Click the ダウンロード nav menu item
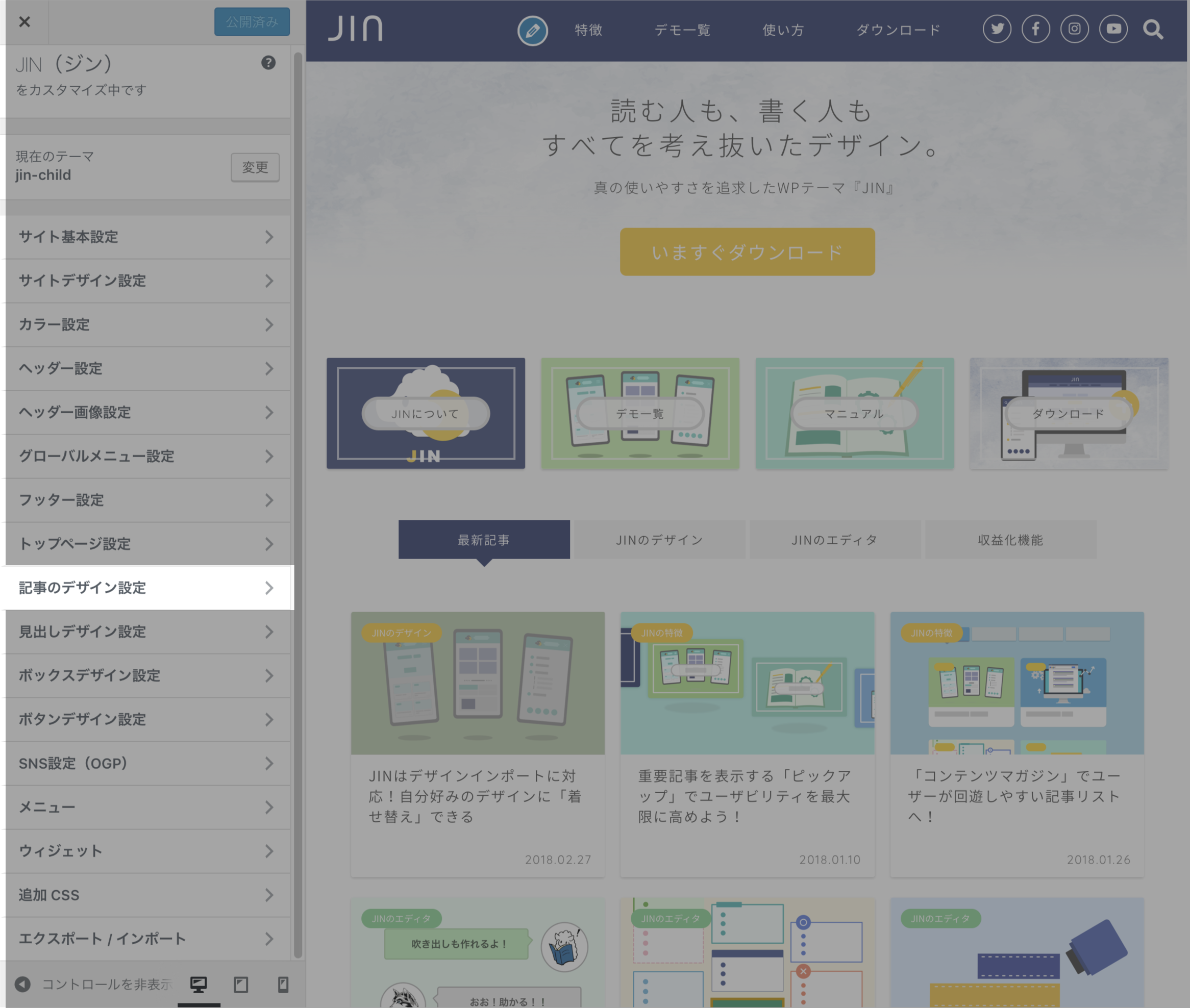 click(x=898, y=30)
